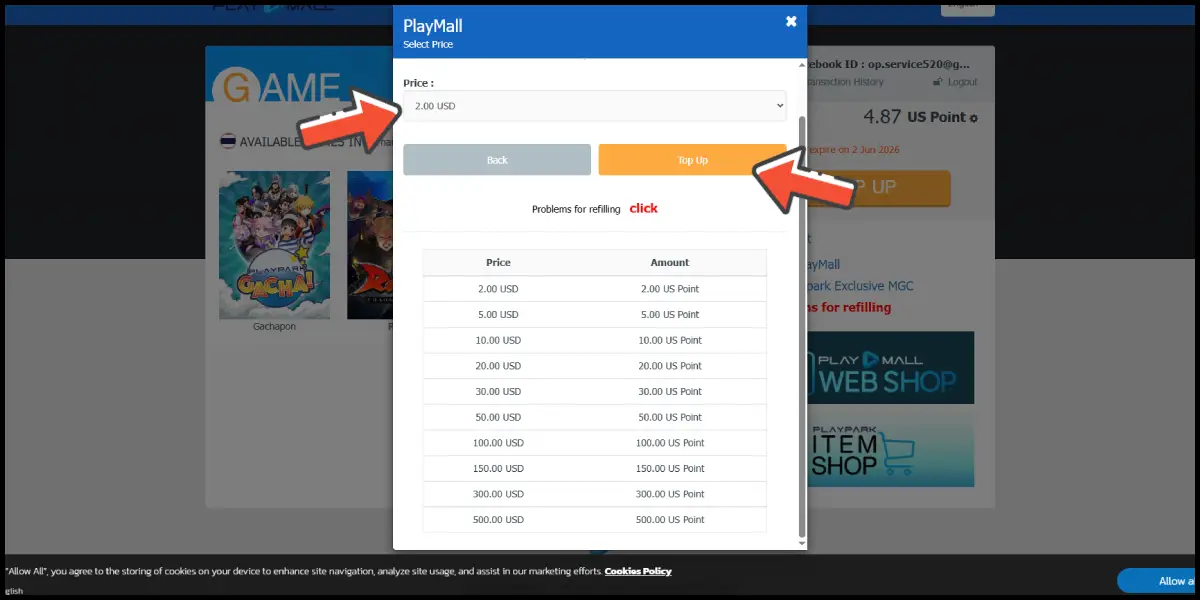Click the red 'click' link for refilling problems
The height and width of the screenshot is (600, 1200).
[643, 208]
